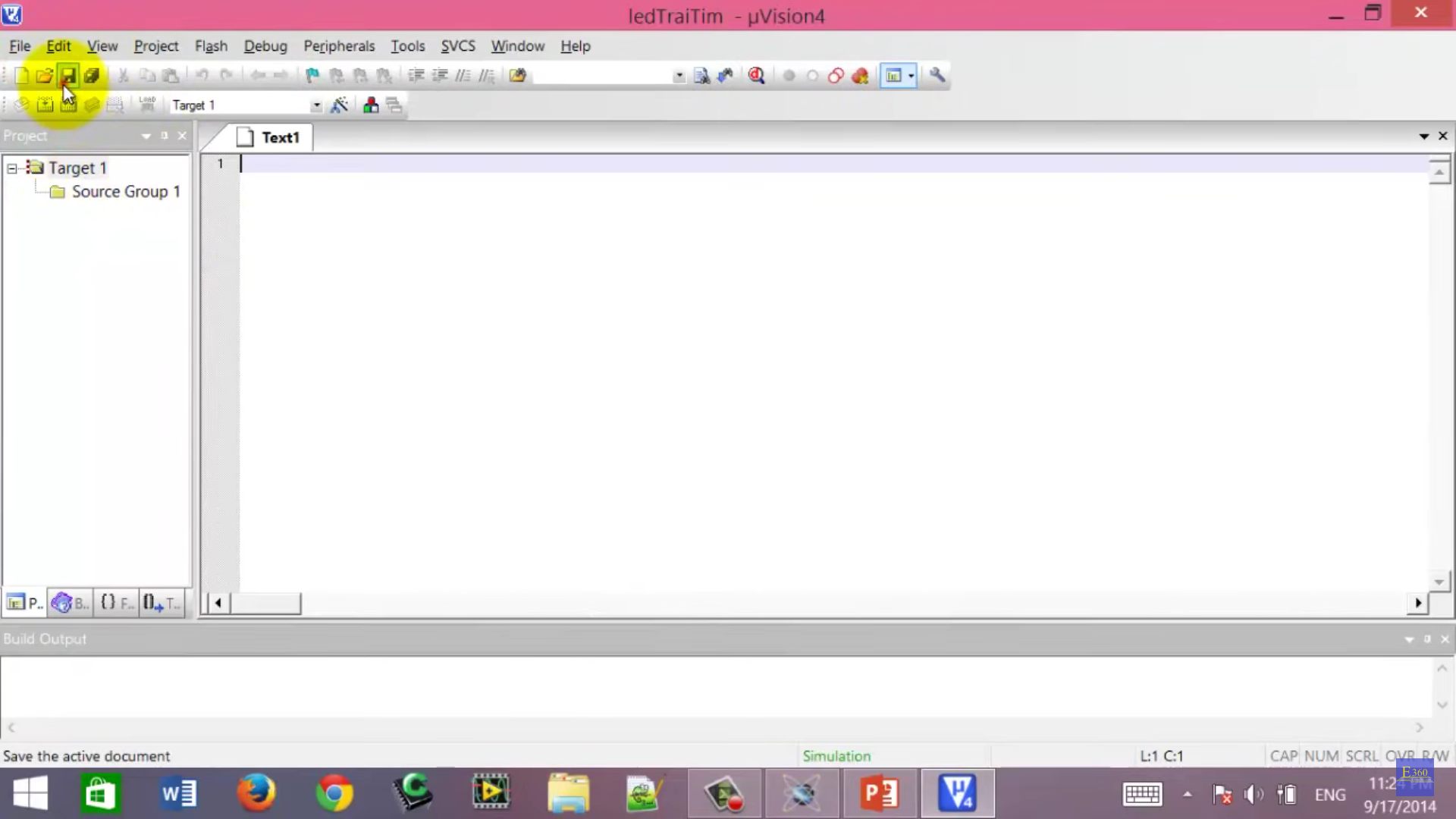Switch to the Books panel tab
The height and width of the screenshot is (819, 1456).
[x=70, y=603]
